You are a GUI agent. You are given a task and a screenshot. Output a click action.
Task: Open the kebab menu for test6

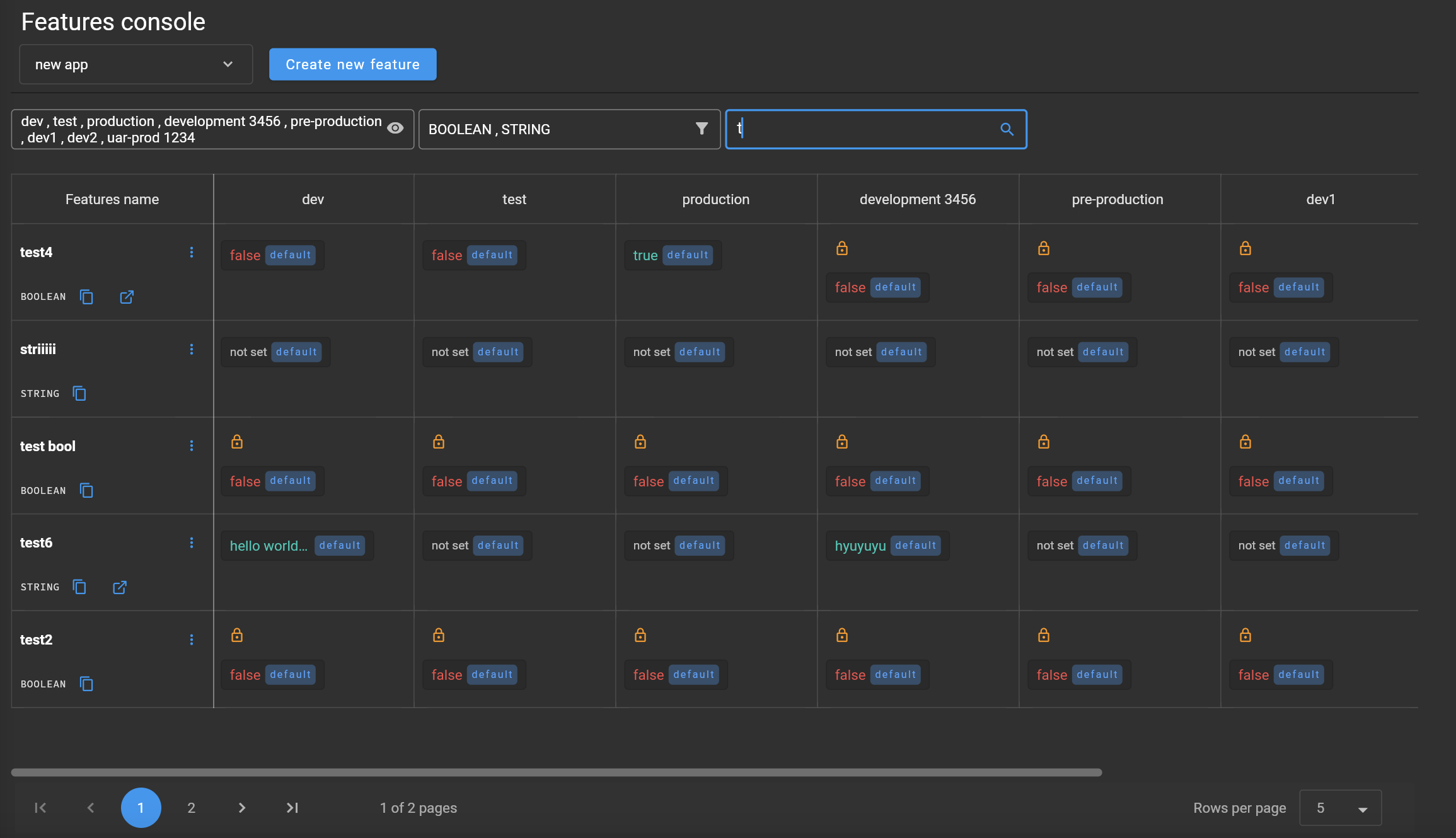tap(192, 542)
